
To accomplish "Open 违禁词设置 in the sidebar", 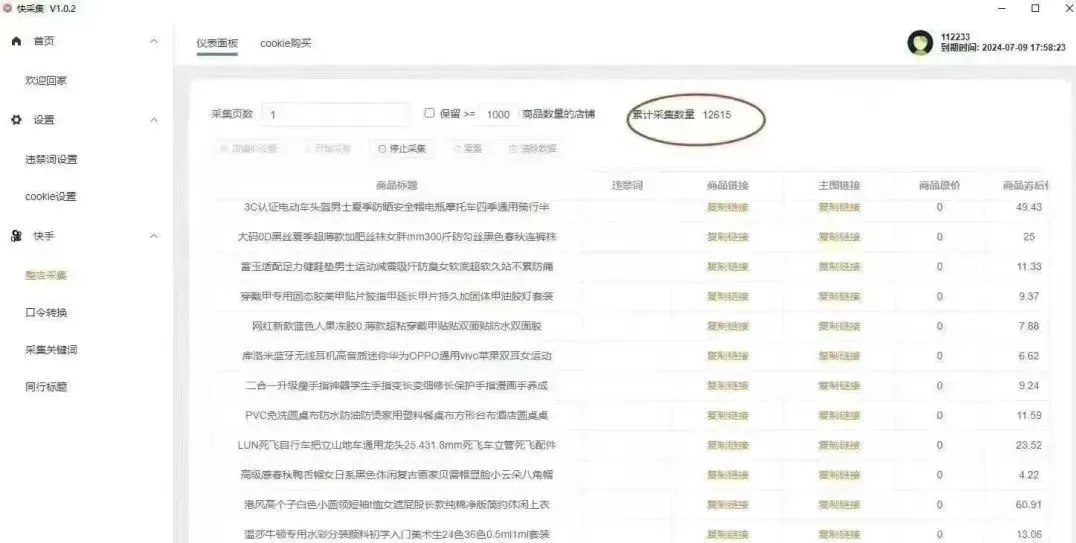I will click(51, 159).
